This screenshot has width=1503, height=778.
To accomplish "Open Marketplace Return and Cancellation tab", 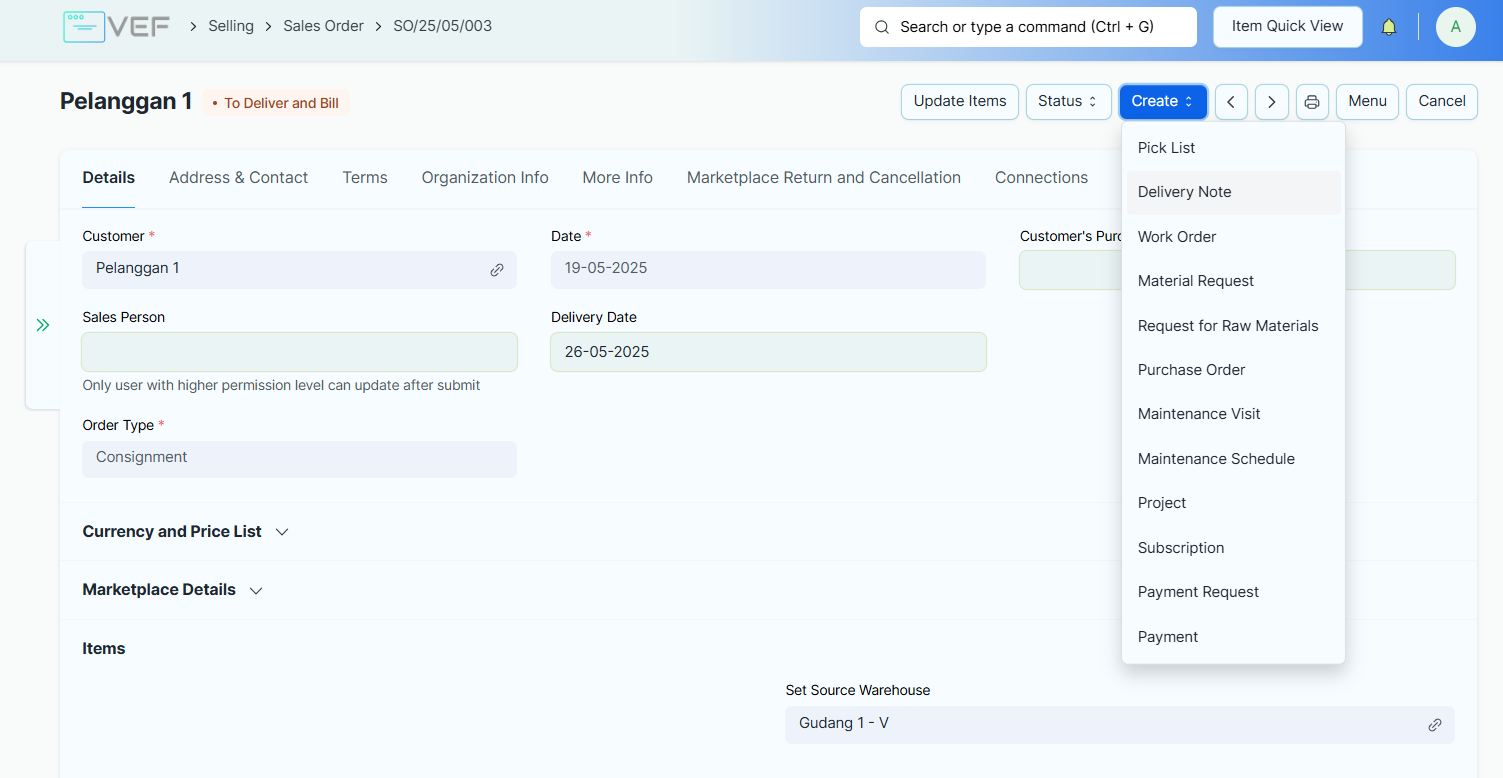I will click(824, 178).
